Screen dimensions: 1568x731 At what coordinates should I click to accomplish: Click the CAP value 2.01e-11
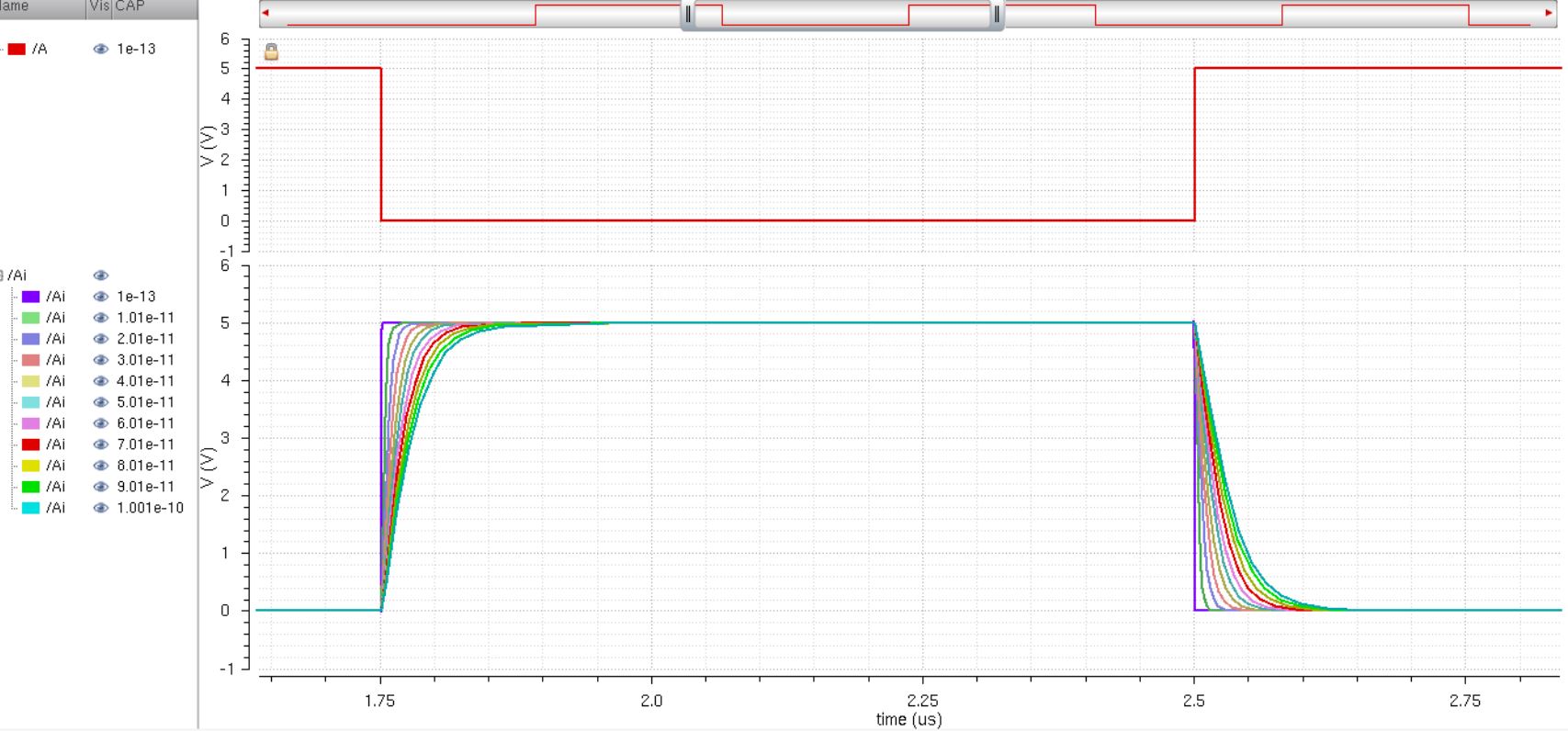click(145, 339)
